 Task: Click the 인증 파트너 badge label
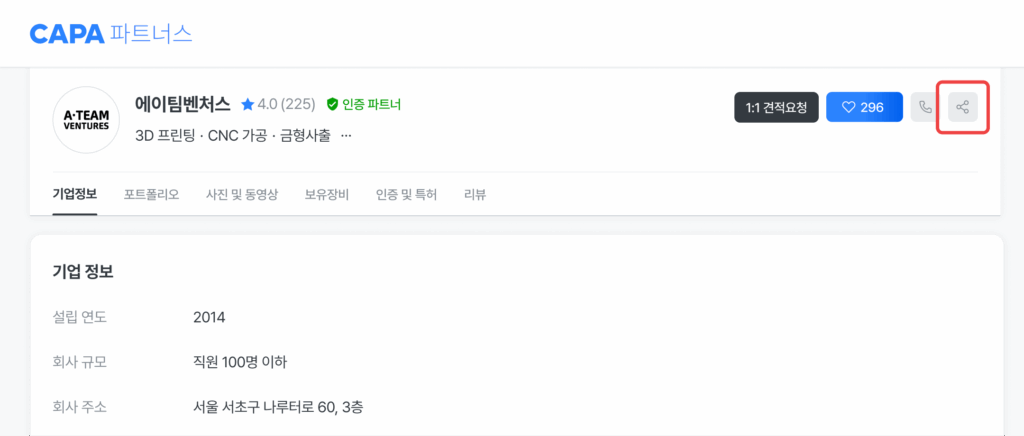[372, 104]
